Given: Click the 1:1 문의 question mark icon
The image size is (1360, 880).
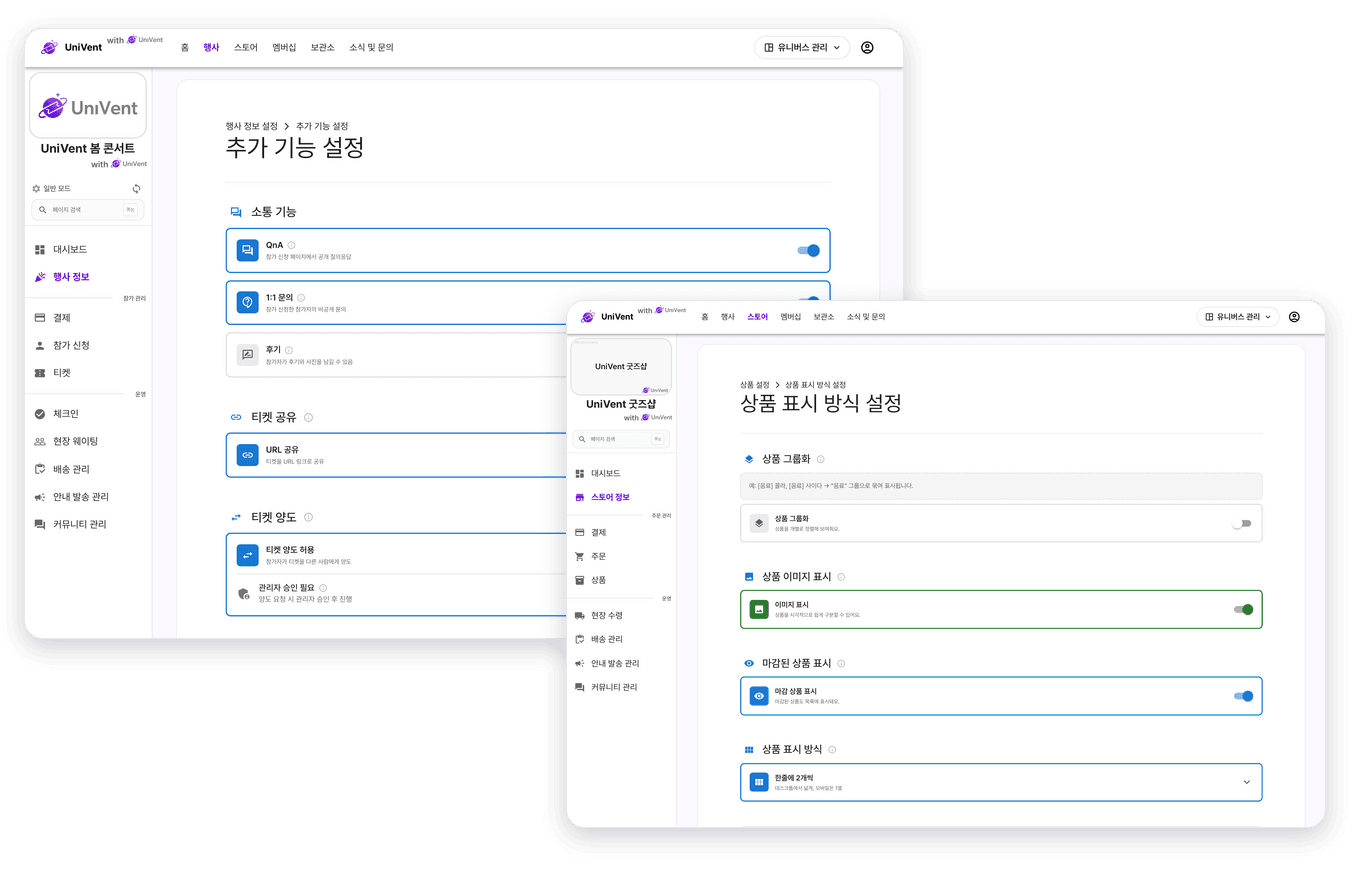Looking at the screenshot, I should (x=248, y=302).
